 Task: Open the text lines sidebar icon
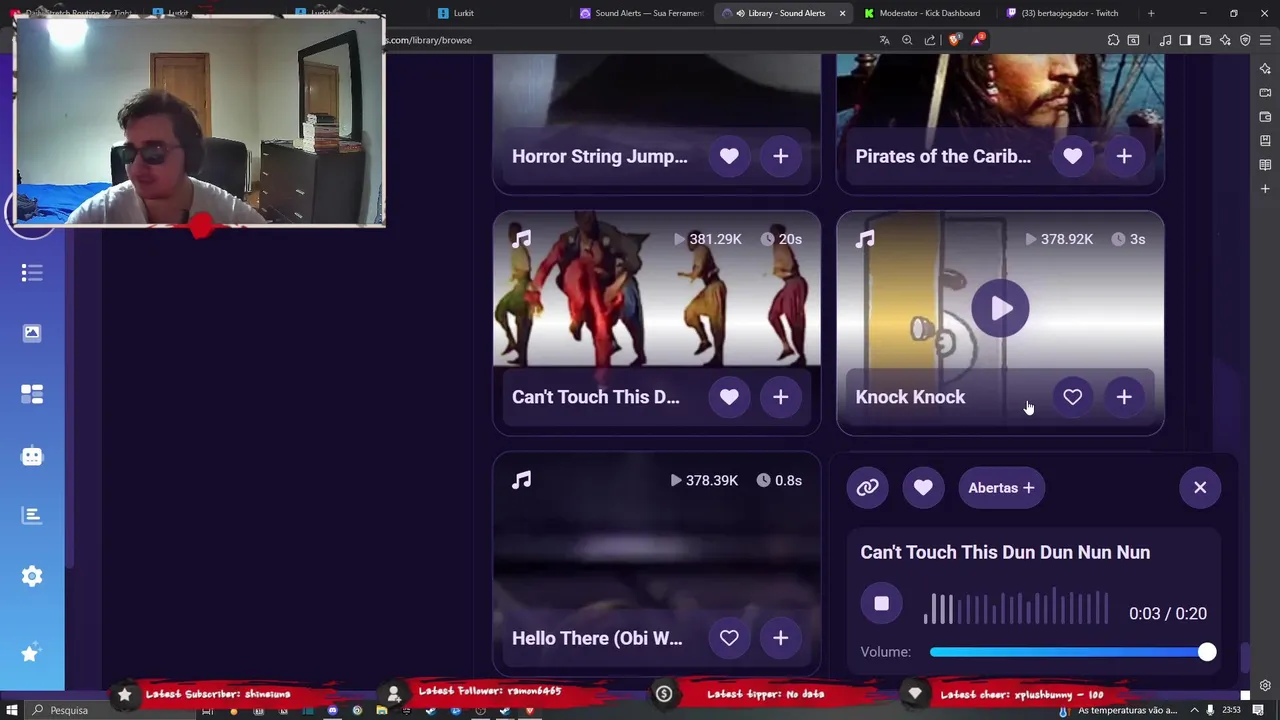pyautogui.click(x=32, y=515)
